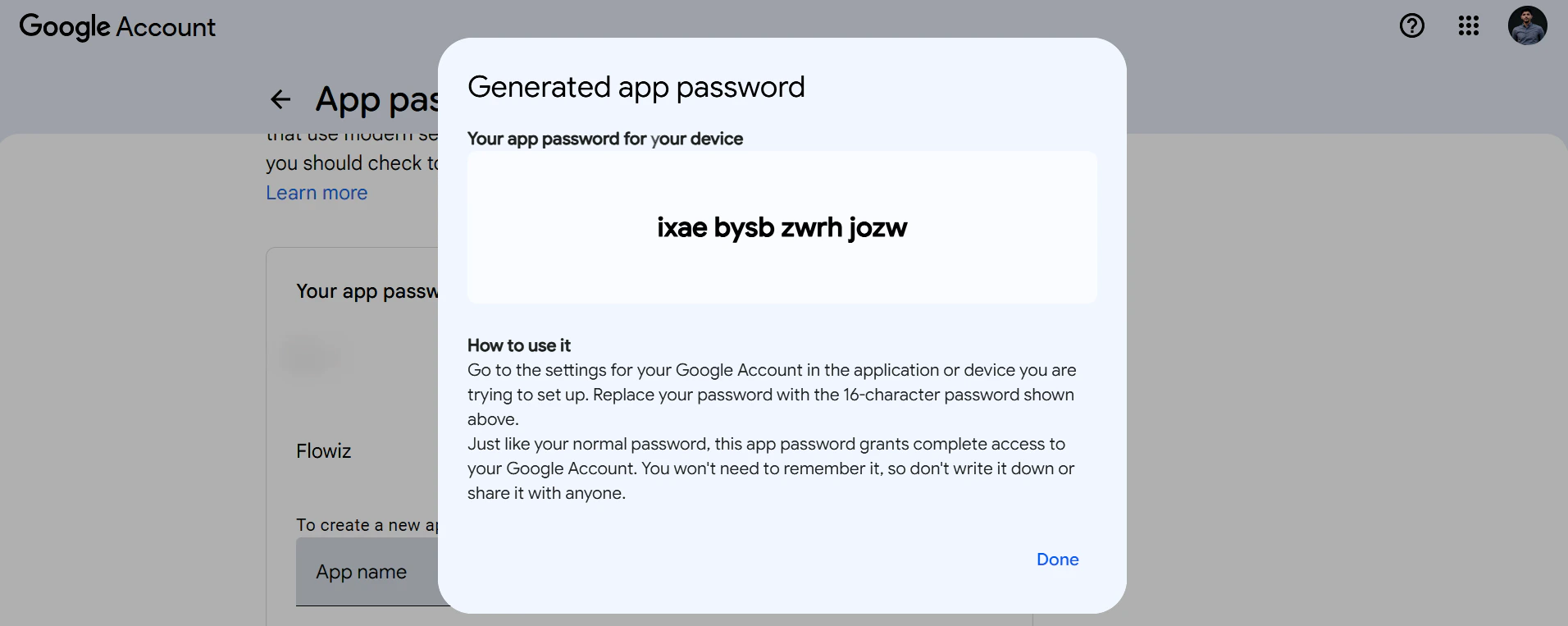Click the back arrow on App passwords page
Image resolution: width=1568 pixels, height=626 pixels.
click(x=280, y=98)
